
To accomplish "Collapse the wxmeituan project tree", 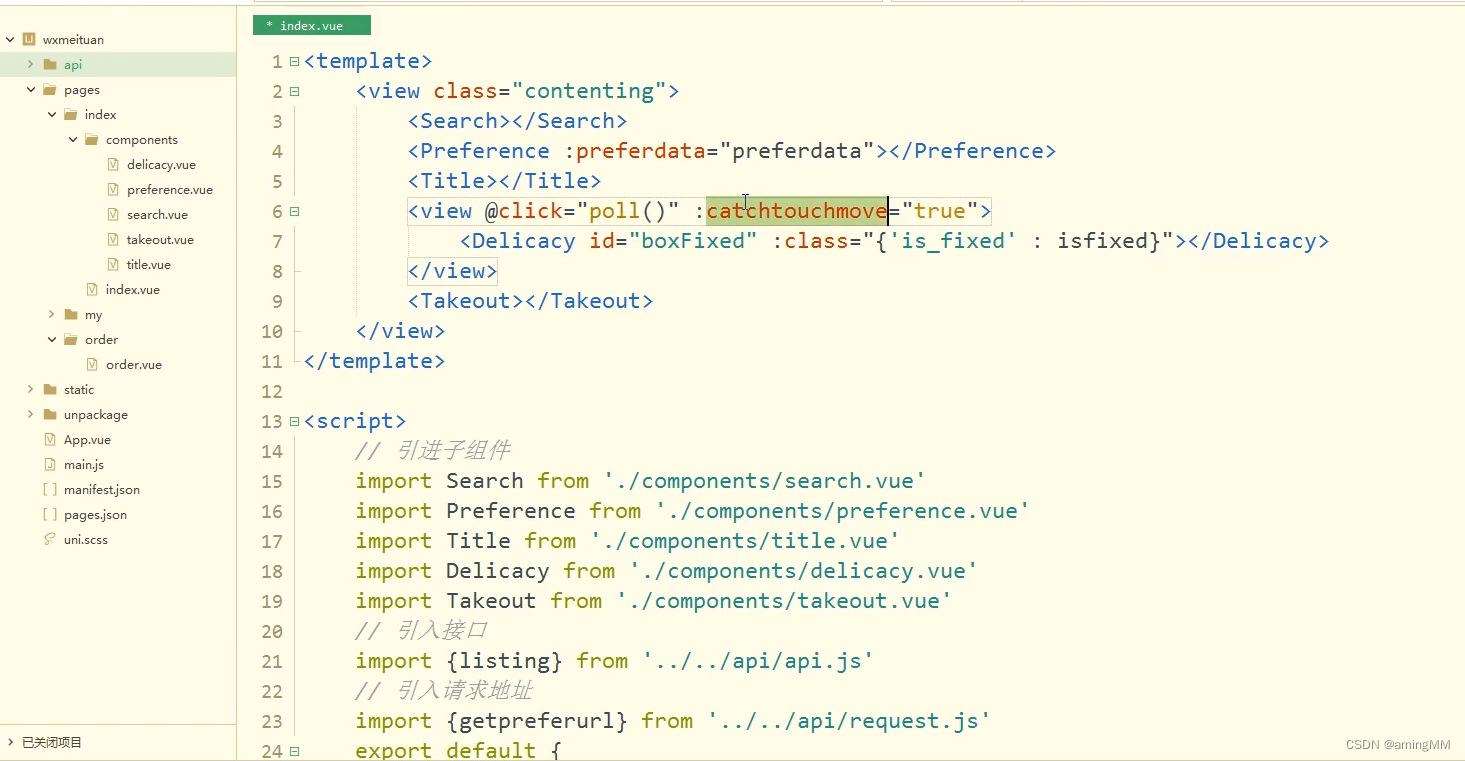I will pyautogui.click(x=10, y=40).
